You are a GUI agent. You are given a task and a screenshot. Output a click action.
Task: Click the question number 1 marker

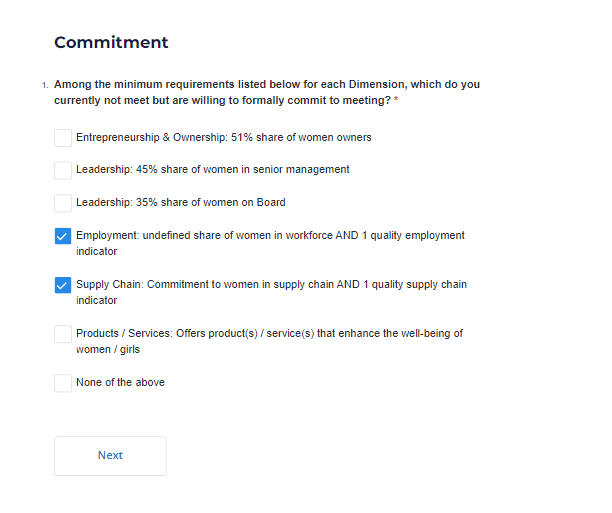[45, 85]
